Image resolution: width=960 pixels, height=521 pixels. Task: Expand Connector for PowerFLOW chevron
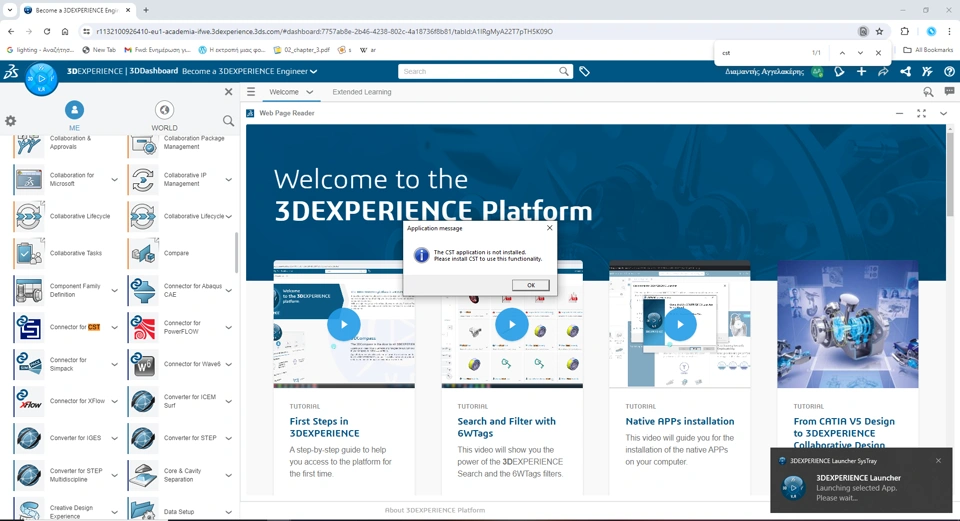coord(228,328)
